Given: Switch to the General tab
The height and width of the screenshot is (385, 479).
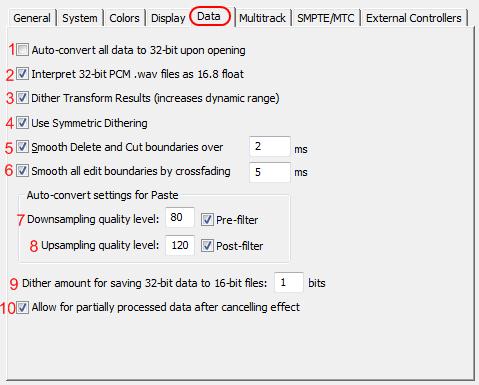Looking at the screenshot, I should [x=32, y=18].
